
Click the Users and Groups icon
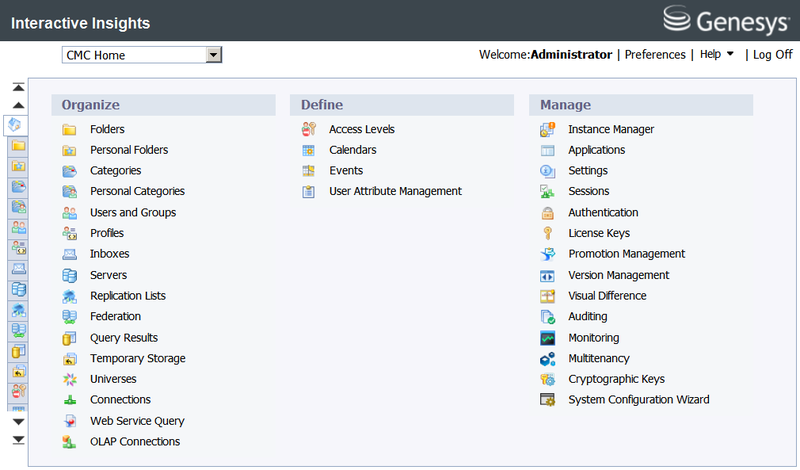(x=69, y=213)
